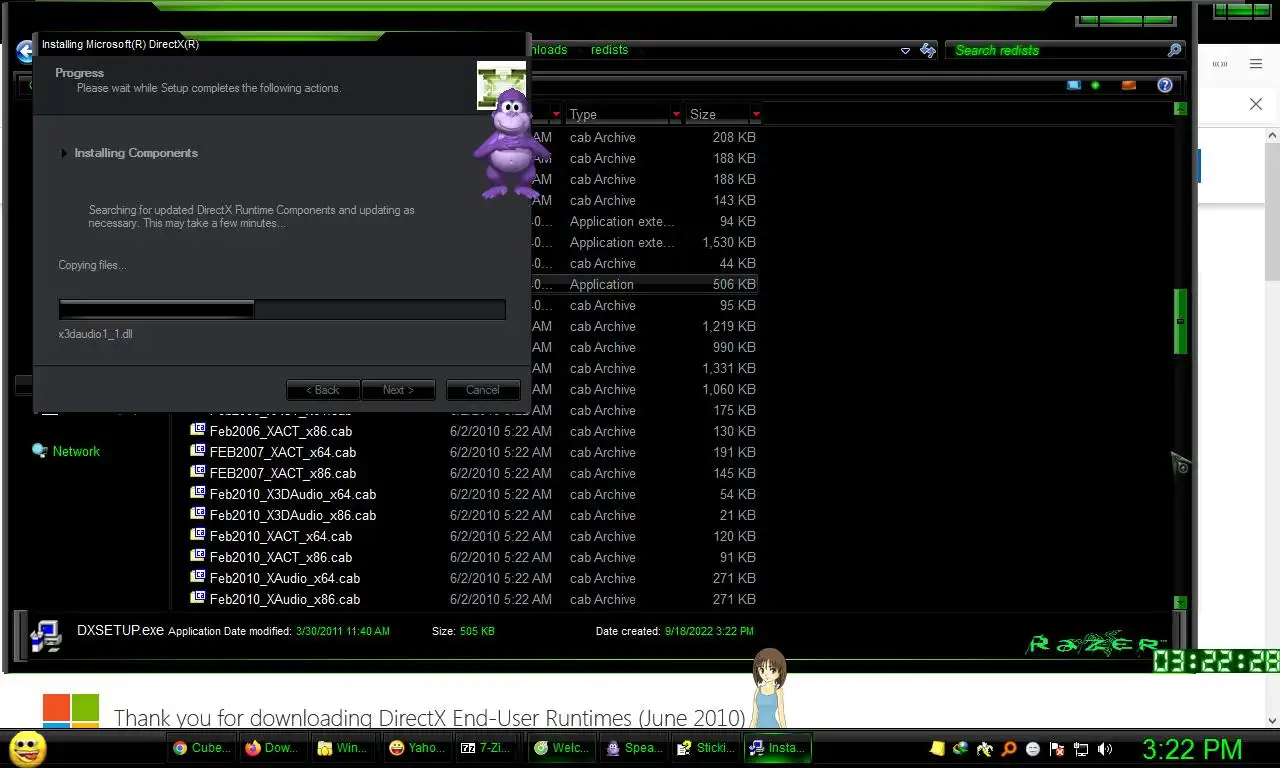Click the DXSETUP.exe icon in details pane
1280x768 pixels.
point(45,636)
